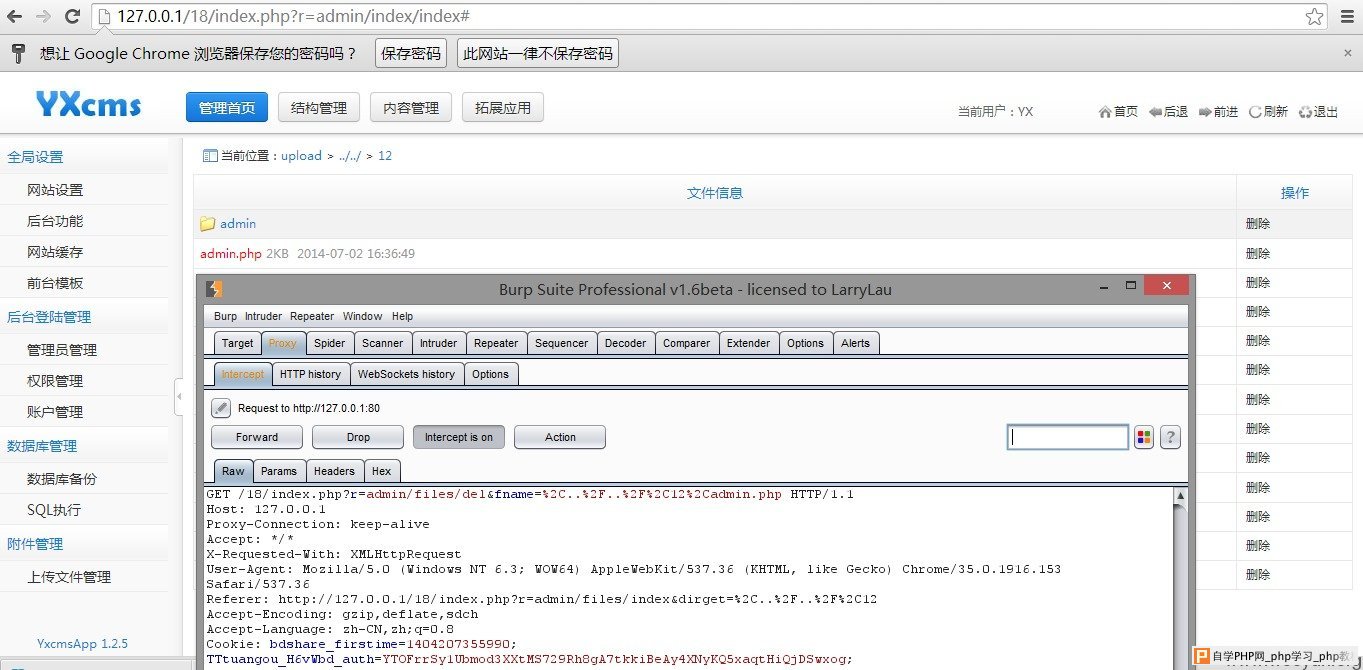Click the browser forward arrow
Screen dimensions: 1363x670
[43, 16]
